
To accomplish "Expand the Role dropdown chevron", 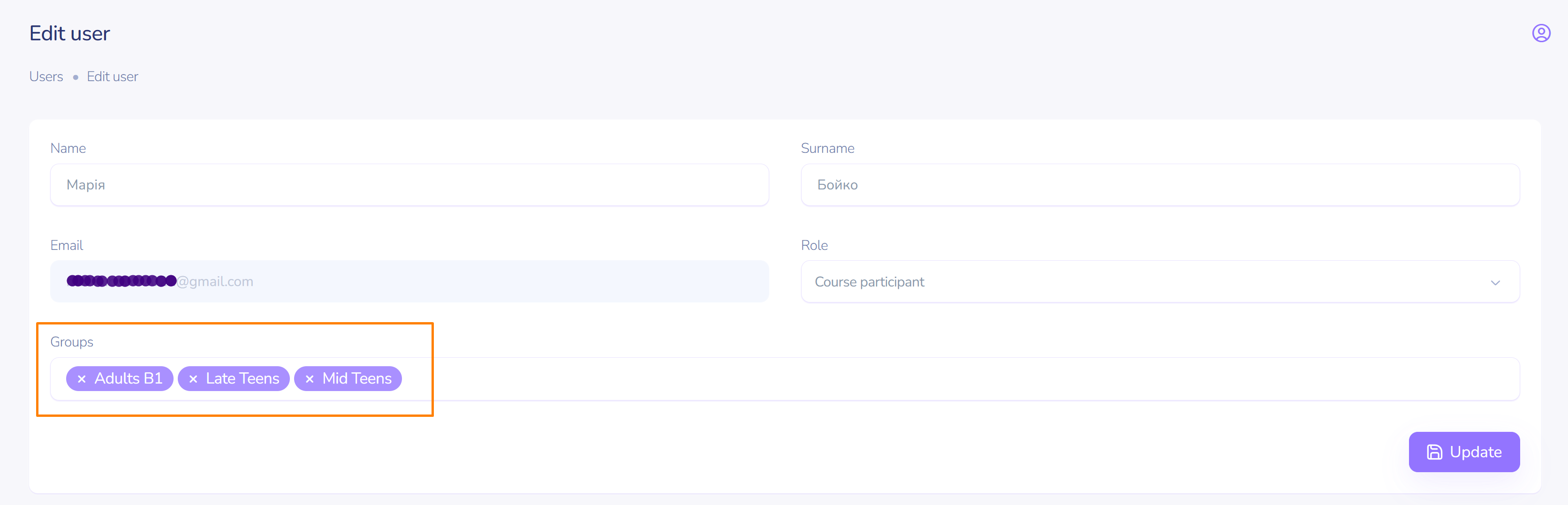I will 1495,282.
